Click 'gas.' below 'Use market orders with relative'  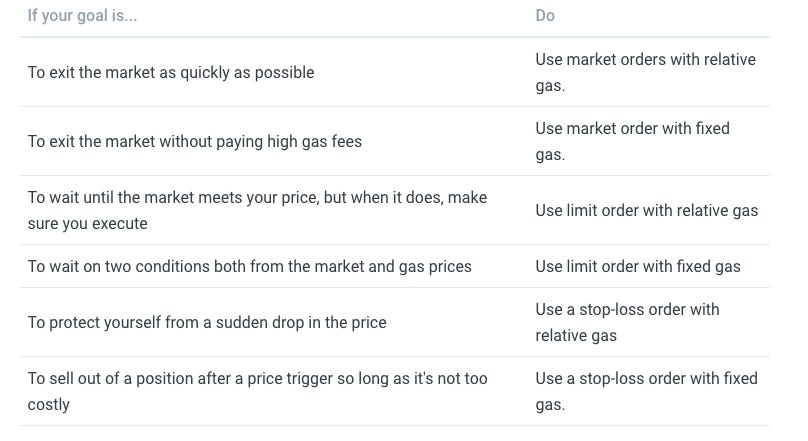[550, 86]
